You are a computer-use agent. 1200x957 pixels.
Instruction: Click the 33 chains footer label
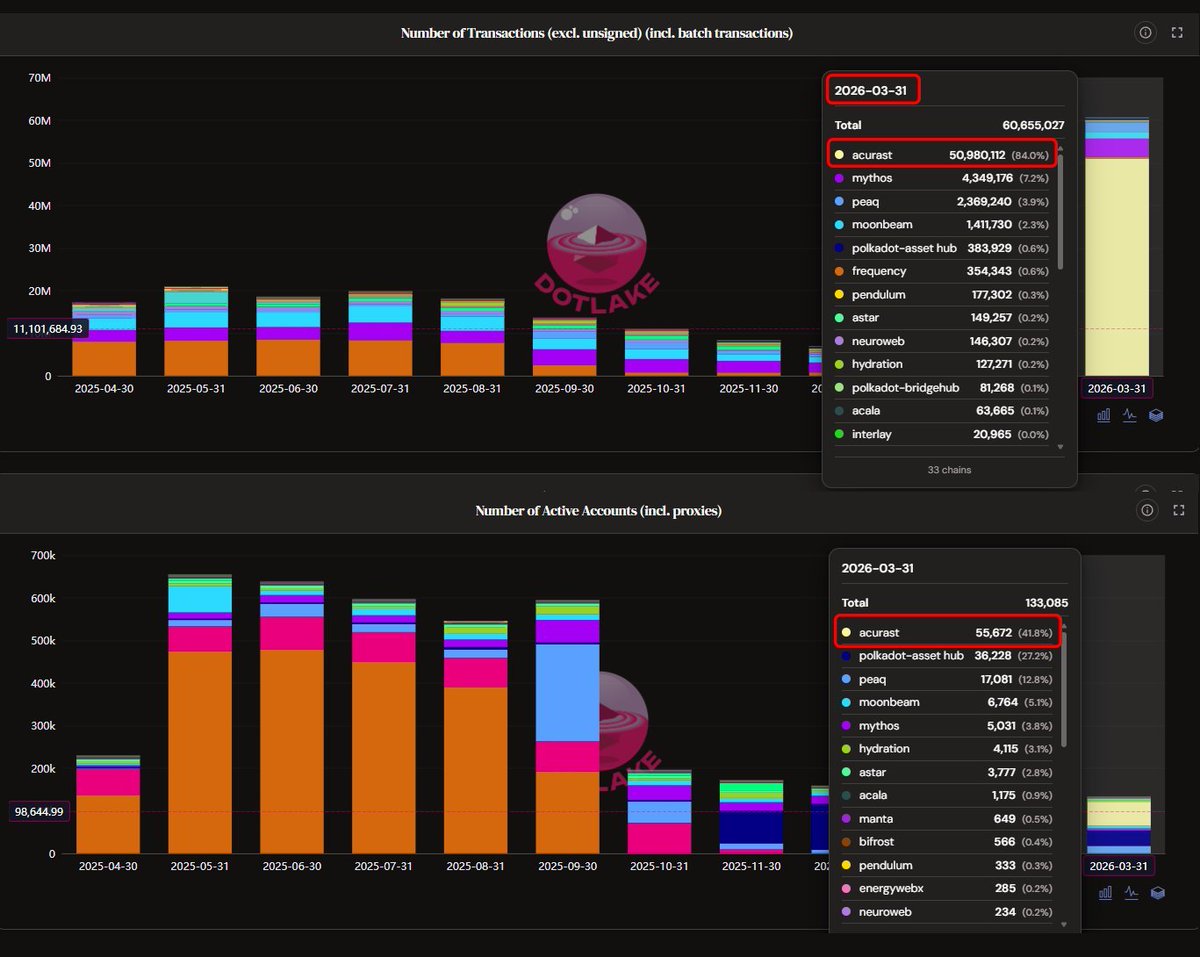(x=949, y=470)
